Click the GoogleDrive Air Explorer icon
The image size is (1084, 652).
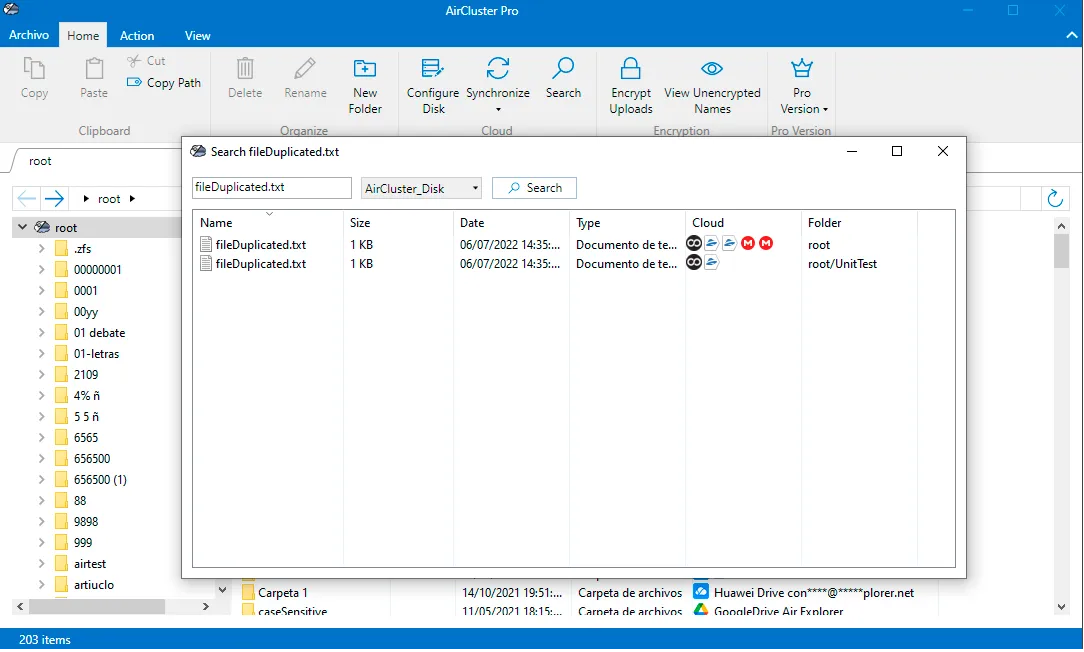pos(701,611)
